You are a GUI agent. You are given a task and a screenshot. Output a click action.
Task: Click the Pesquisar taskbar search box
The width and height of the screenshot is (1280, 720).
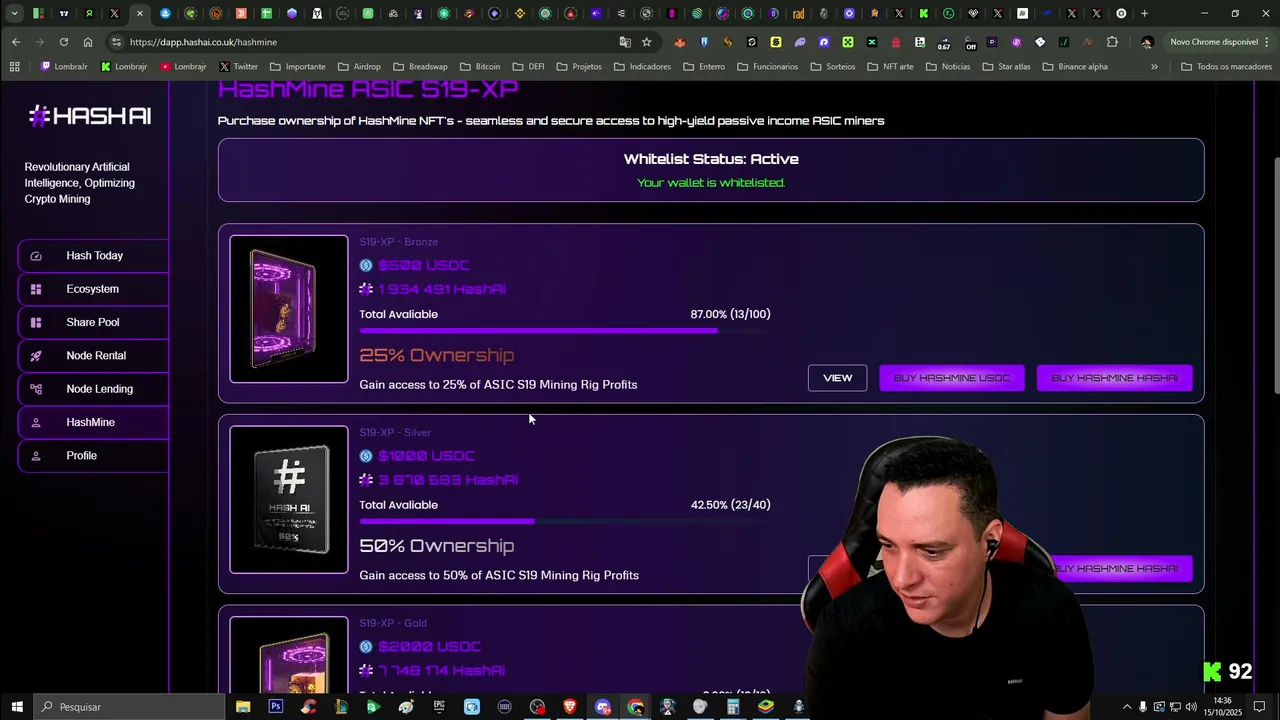pyautogui.click(x=128, y=707)
